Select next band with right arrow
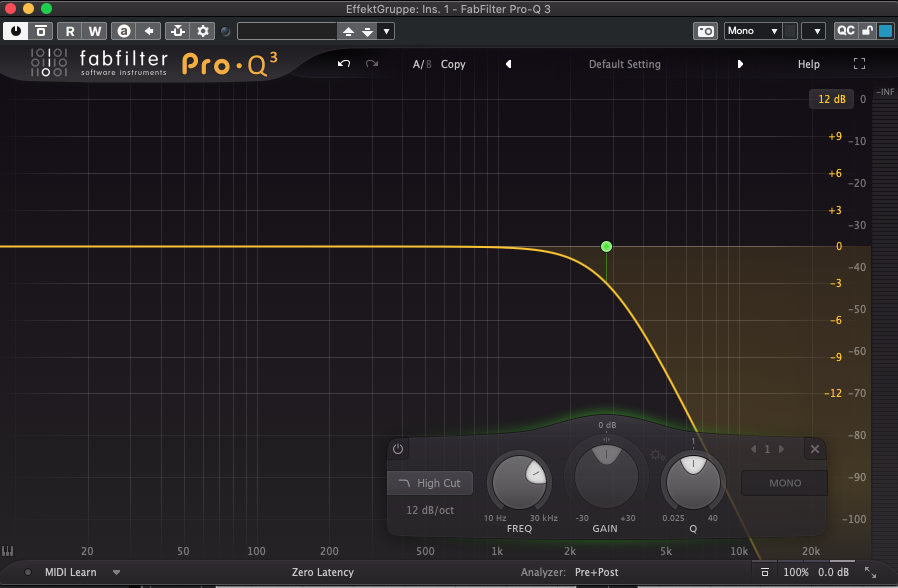Viewport: 898px width, 588px height. (781, 449)
